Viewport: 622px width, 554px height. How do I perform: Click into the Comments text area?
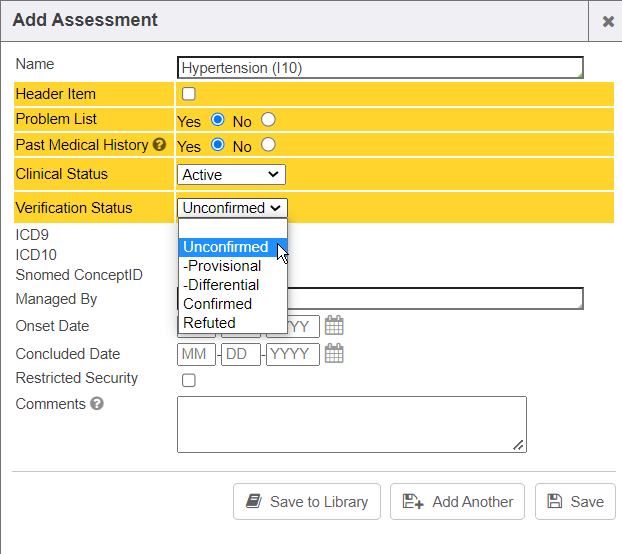351,424
